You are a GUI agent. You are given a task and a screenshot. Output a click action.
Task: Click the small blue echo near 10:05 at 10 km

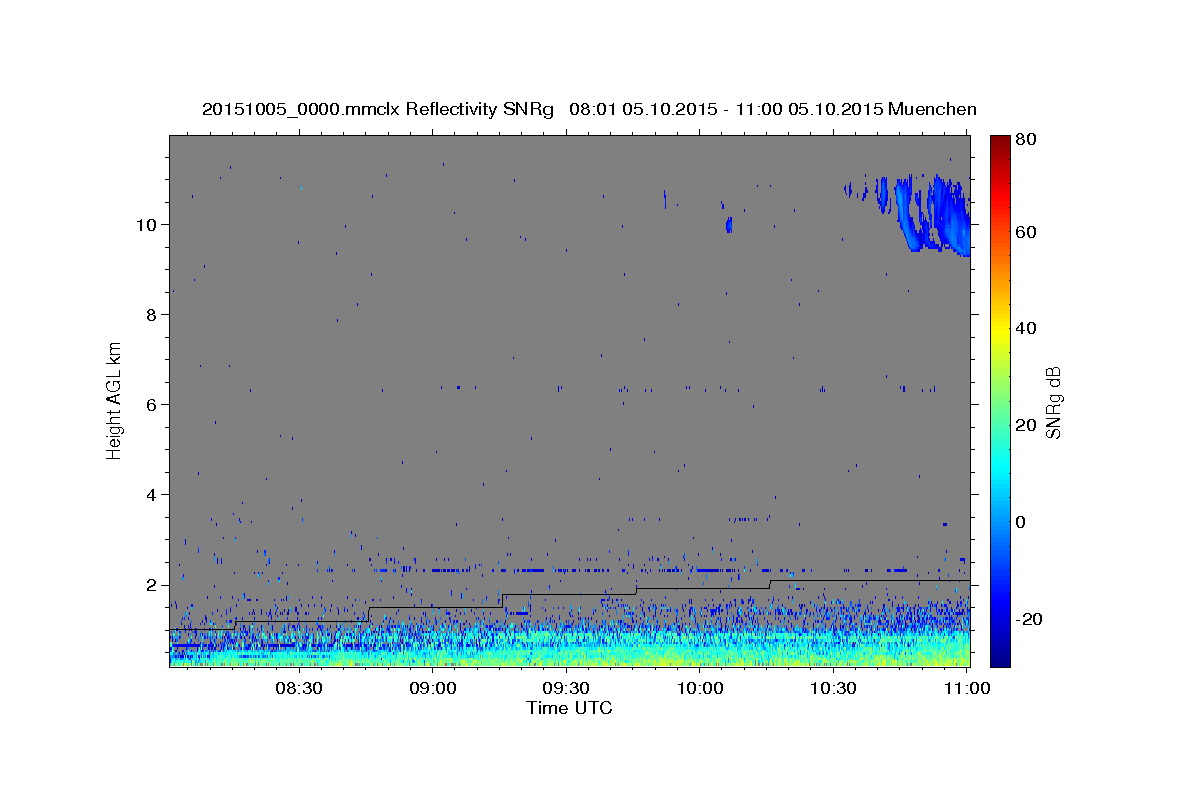(728, 224)
